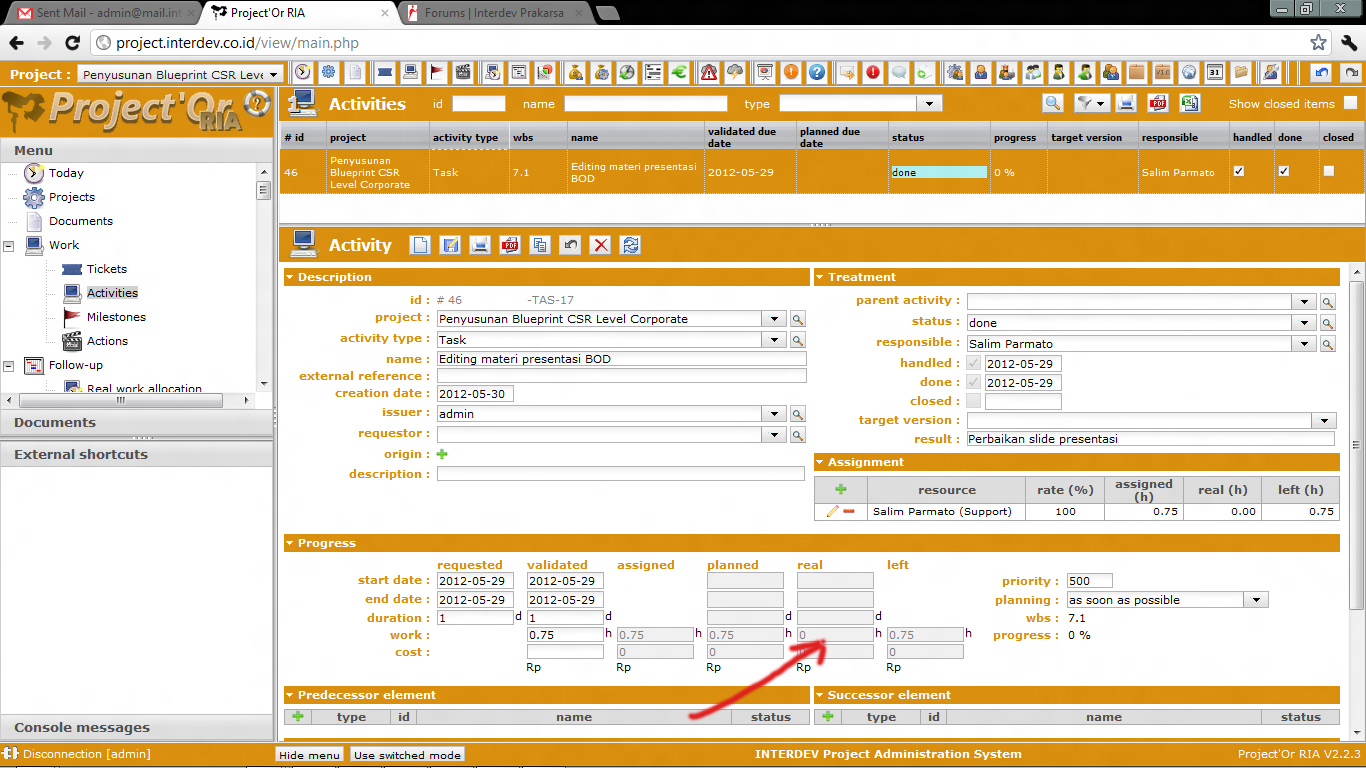Viewport: 1366px width, 768px height.
Task: Click the Hide menu button
Action: click(x=310, y=755)
